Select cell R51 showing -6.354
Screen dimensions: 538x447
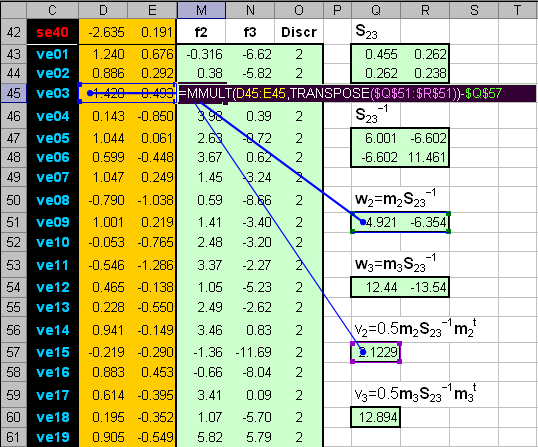[x=425, y=222]
